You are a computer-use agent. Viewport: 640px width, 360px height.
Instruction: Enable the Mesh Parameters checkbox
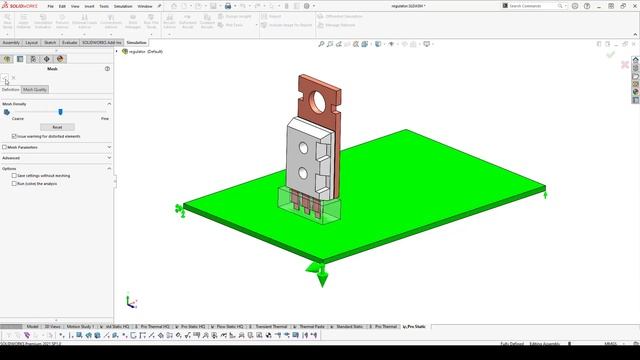click(x=4, y=147)
